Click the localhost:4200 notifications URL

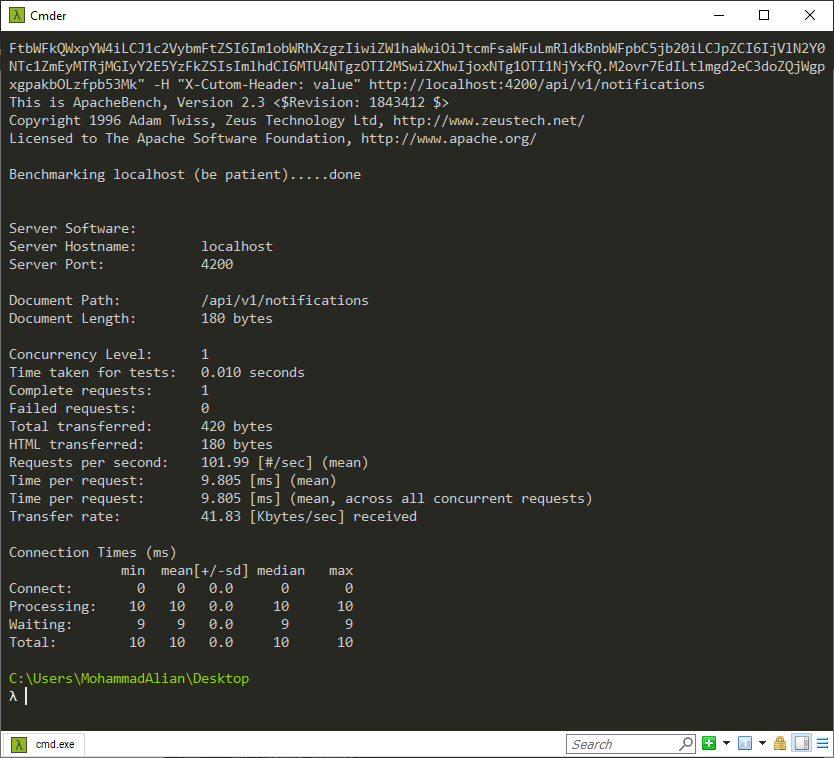536,85
